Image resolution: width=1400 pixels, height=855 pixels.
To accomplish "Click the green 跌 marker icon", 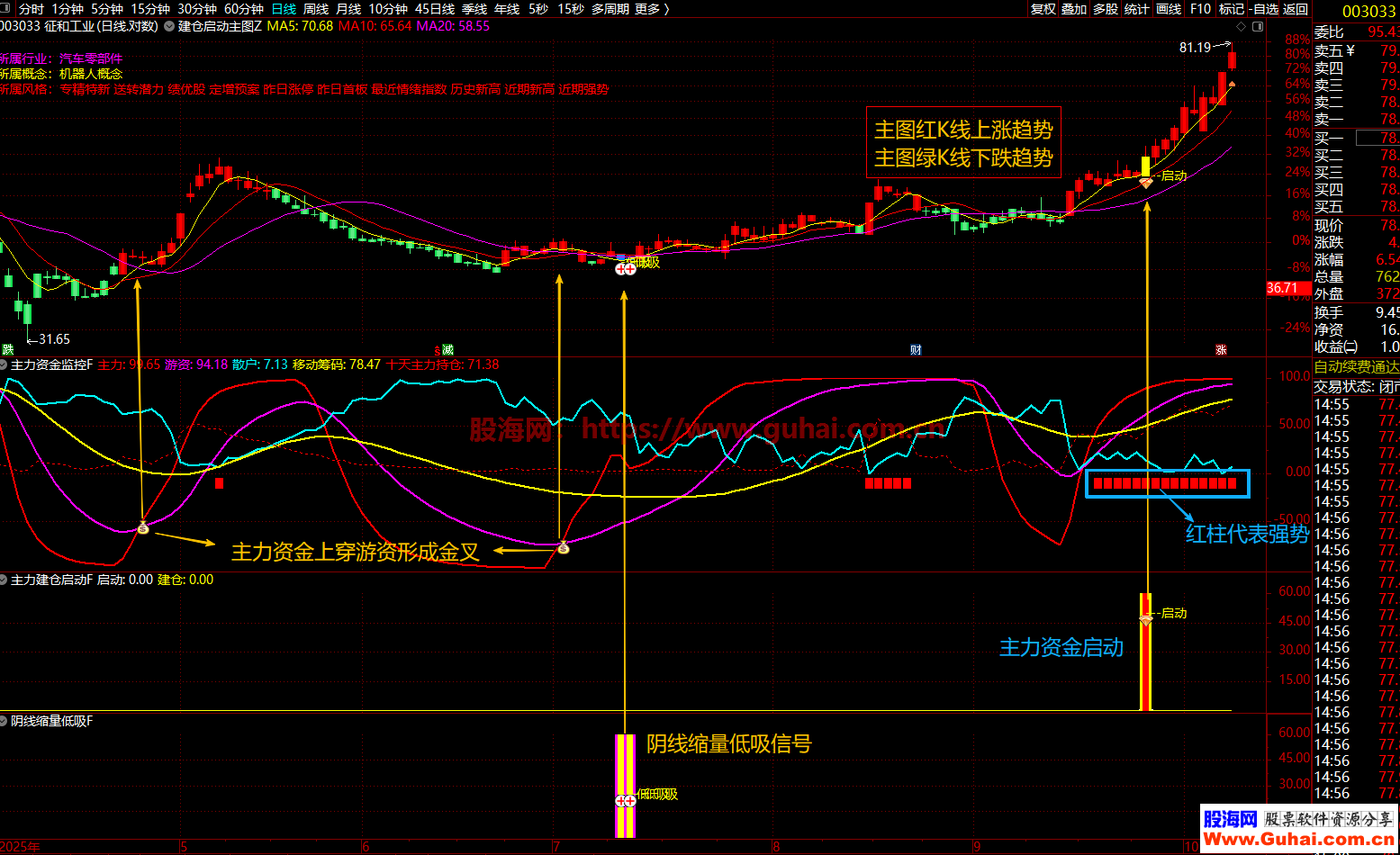I will tap(8, 350).
